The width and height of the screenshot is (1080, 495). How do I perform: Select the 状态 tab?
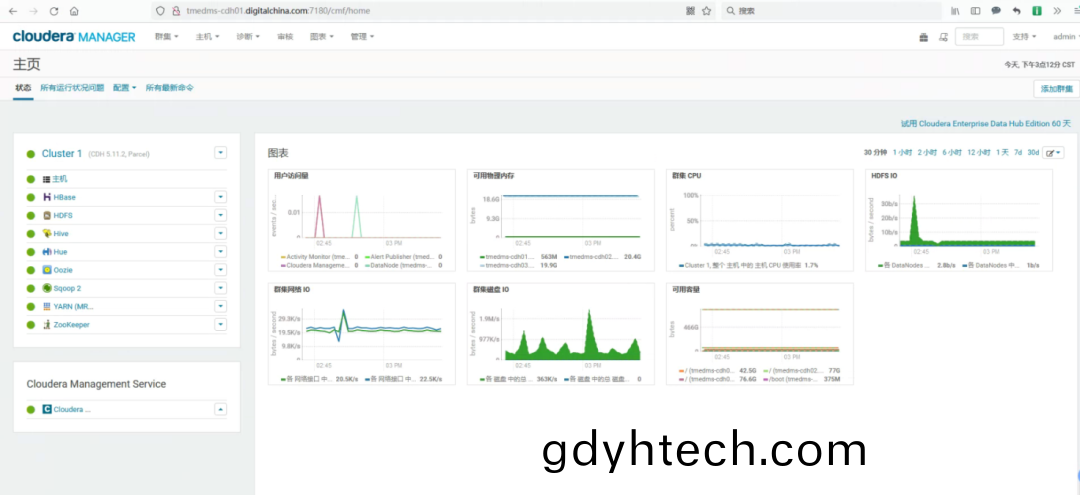point(23,88)
